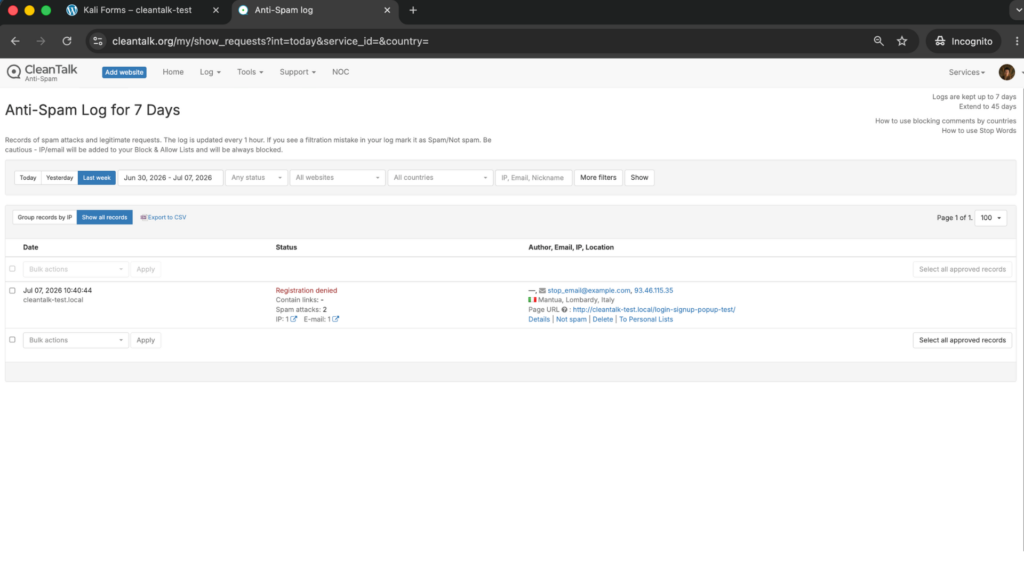Screen dimensions: 1024x576
Task: Mark the record as Not spam
Action: [x=571, y=319]
